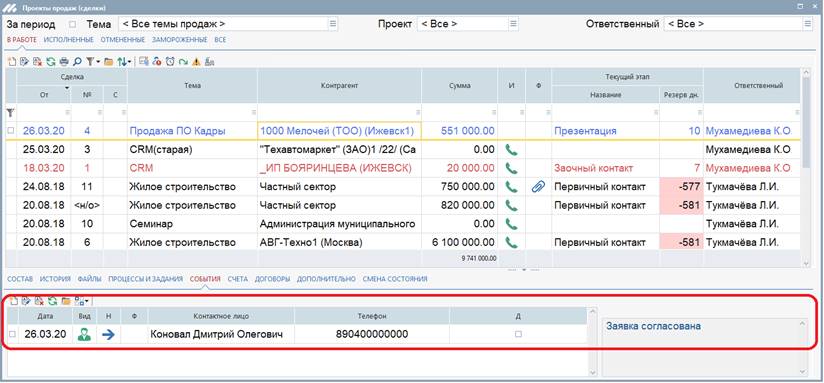
Task: Switch to the Замороженные tab
Action: tap(179, 40)
